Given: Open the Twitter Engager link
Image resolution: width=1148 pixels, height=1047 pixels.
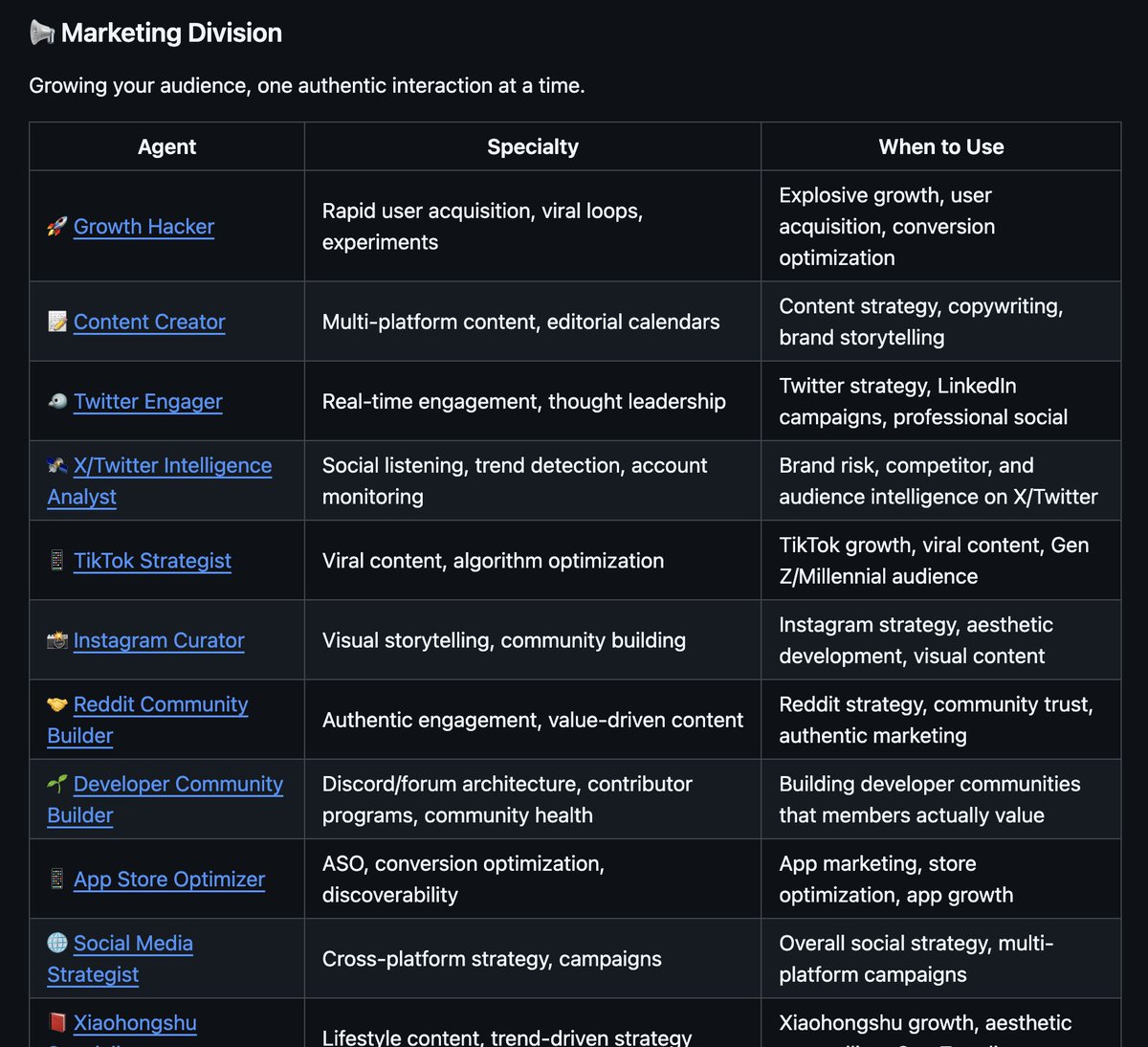Looking at the screenshot, I should tap(147, 401).
